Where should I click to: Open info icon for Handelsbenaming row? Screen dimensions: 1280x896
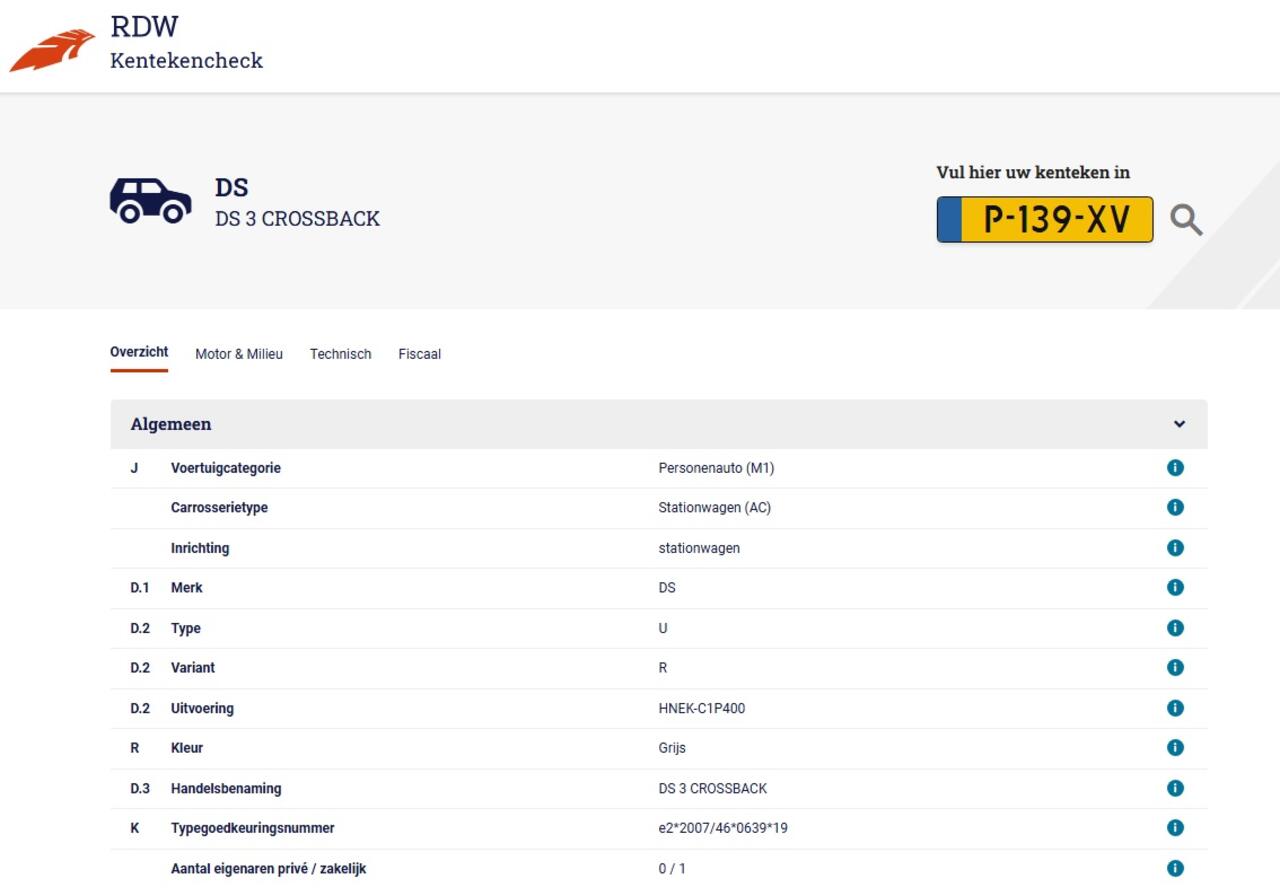tap(1175, 788)
